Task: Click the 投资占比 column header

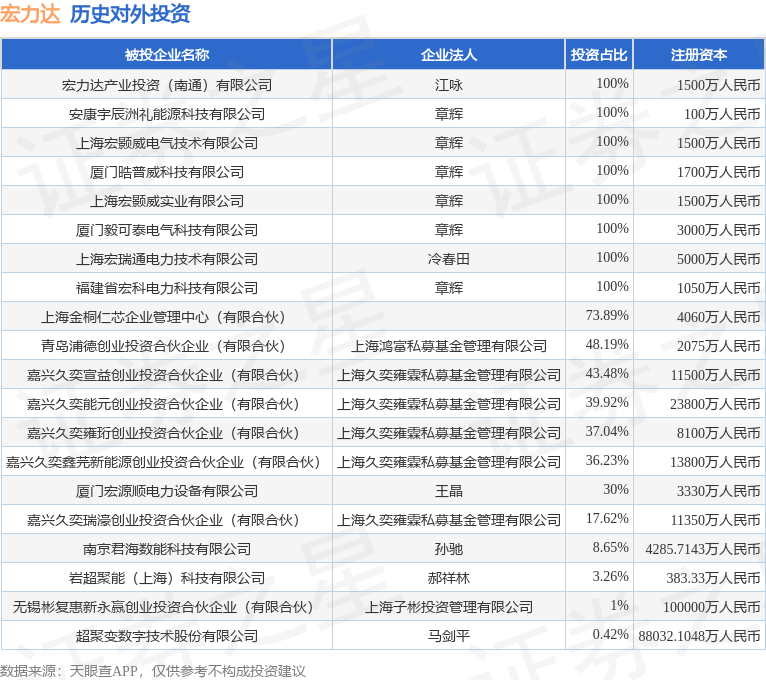Action: click(599, 55)
